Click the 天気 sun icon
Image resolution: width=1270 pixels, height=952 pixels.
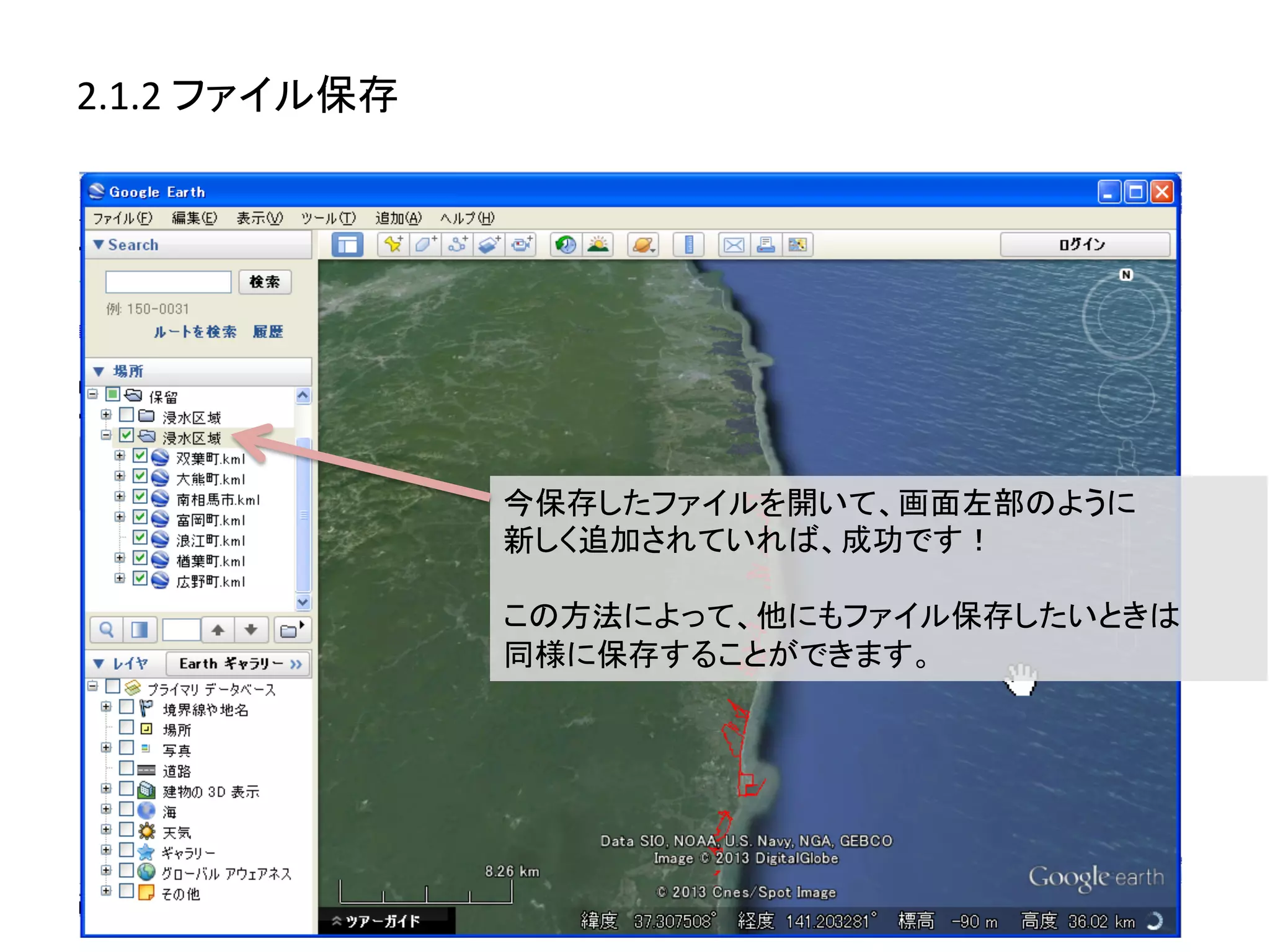[146, 831]
